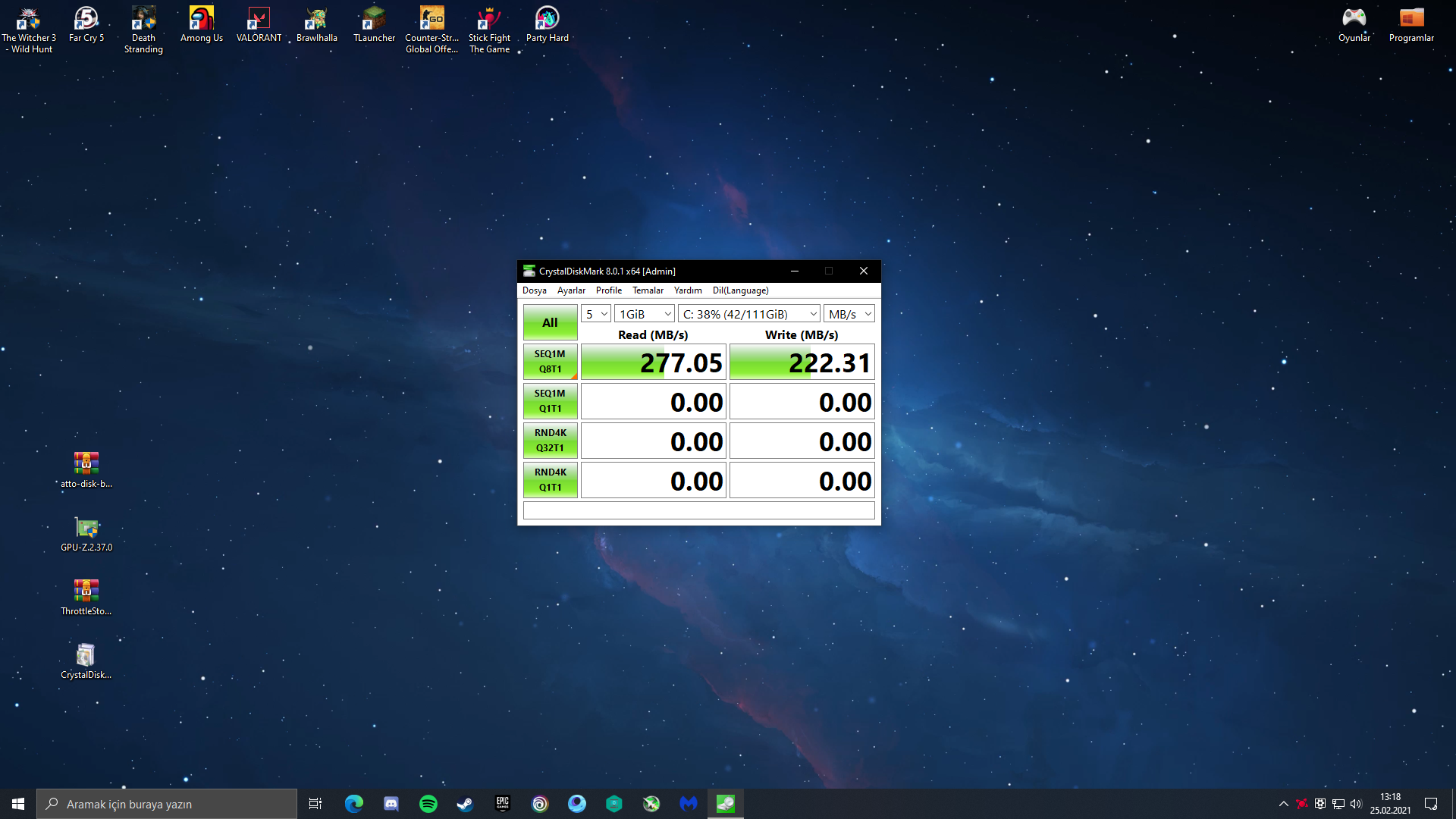
Task: Open Spotify from the taskbar
Action: pos(428,804)
